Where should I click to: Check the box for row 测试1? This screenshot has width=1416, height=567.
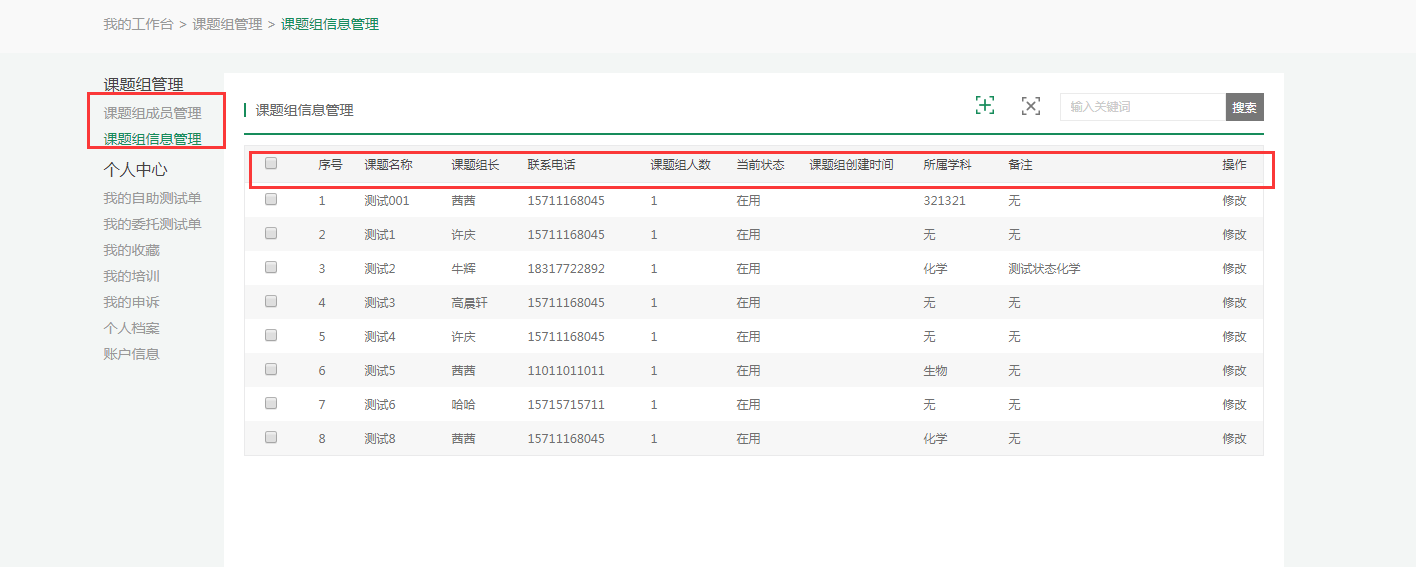point(271,233)
